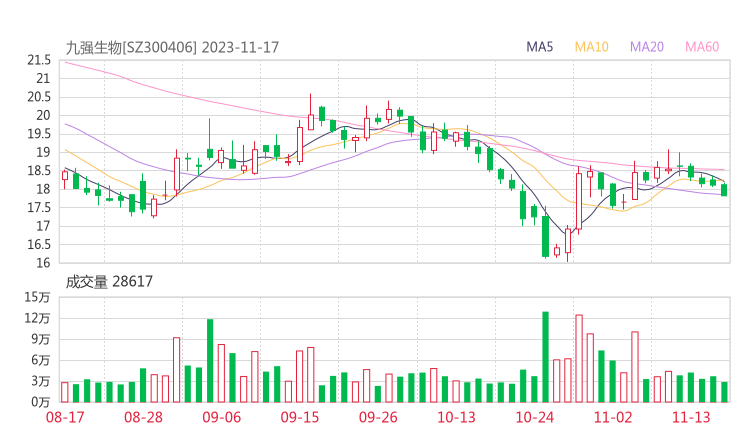Image resolution: width=740 pixels, height=440 pixels.
Task: Click the 16 price axis label
Action: tap(43, 262)
